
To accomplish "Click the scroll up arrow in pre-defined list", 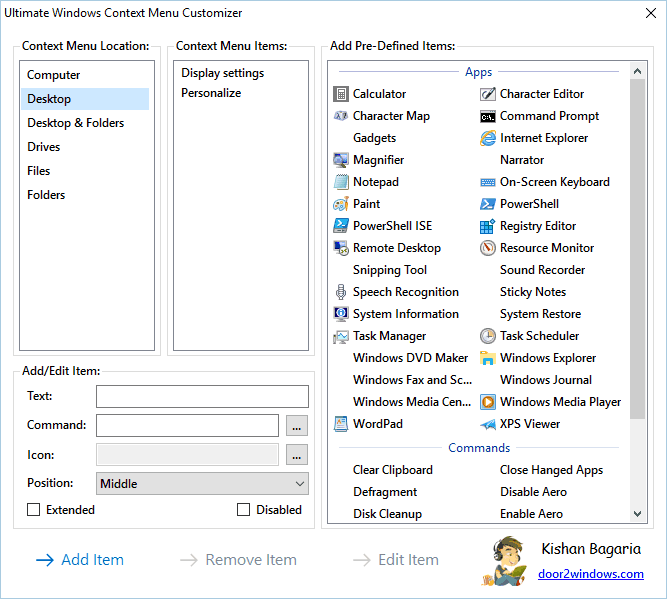I will click(637, 71).
